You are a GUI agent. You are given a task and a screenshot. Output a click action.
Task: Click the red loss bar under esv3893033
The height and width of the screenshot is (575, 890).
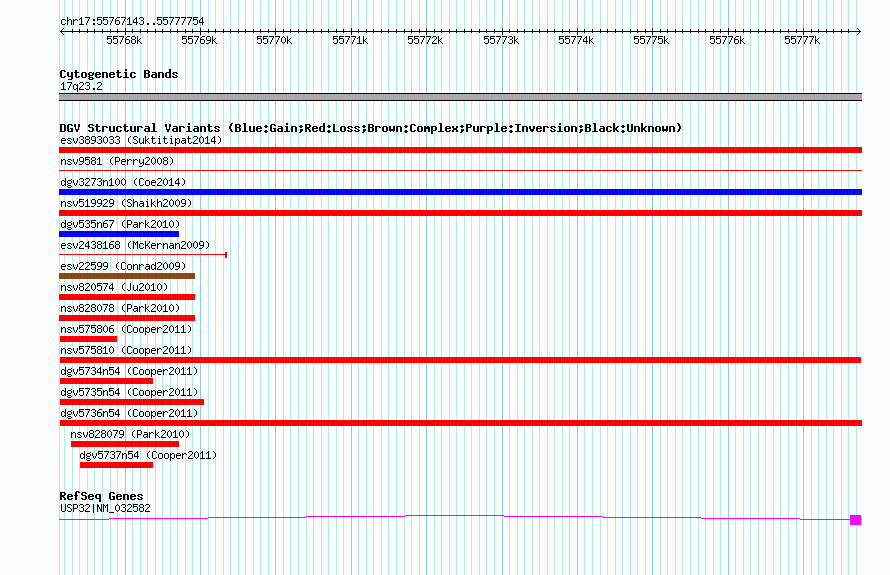tap(460, 150)
